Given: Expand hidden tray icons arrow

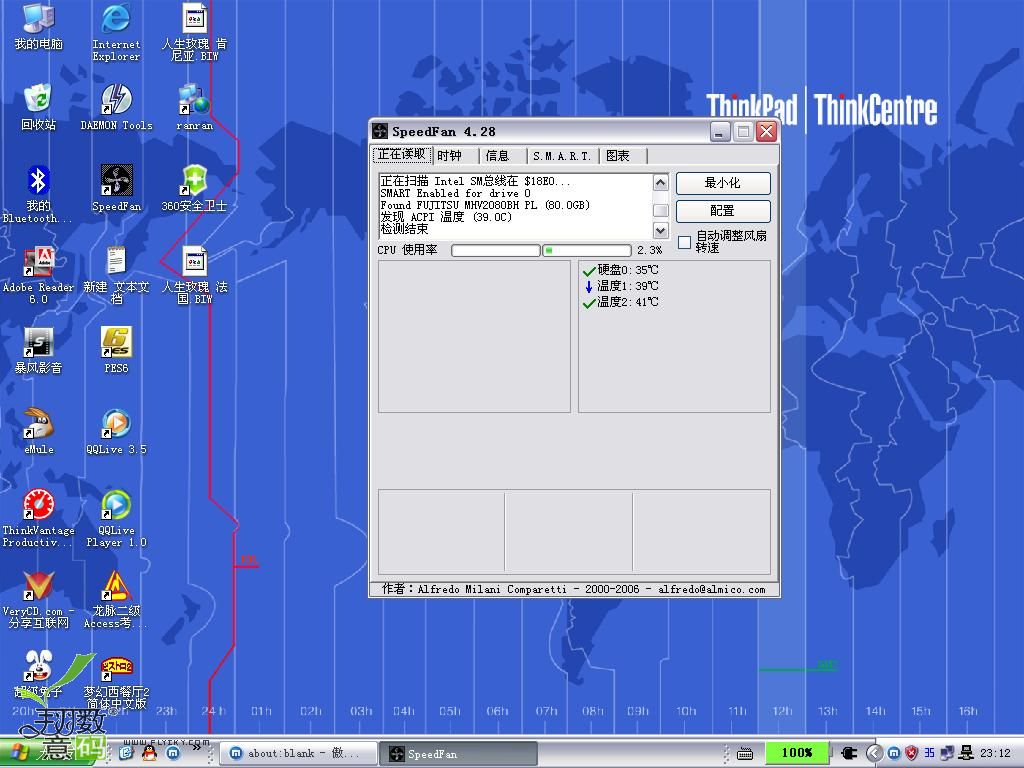Looking at the screenshot, I should 875,753.
